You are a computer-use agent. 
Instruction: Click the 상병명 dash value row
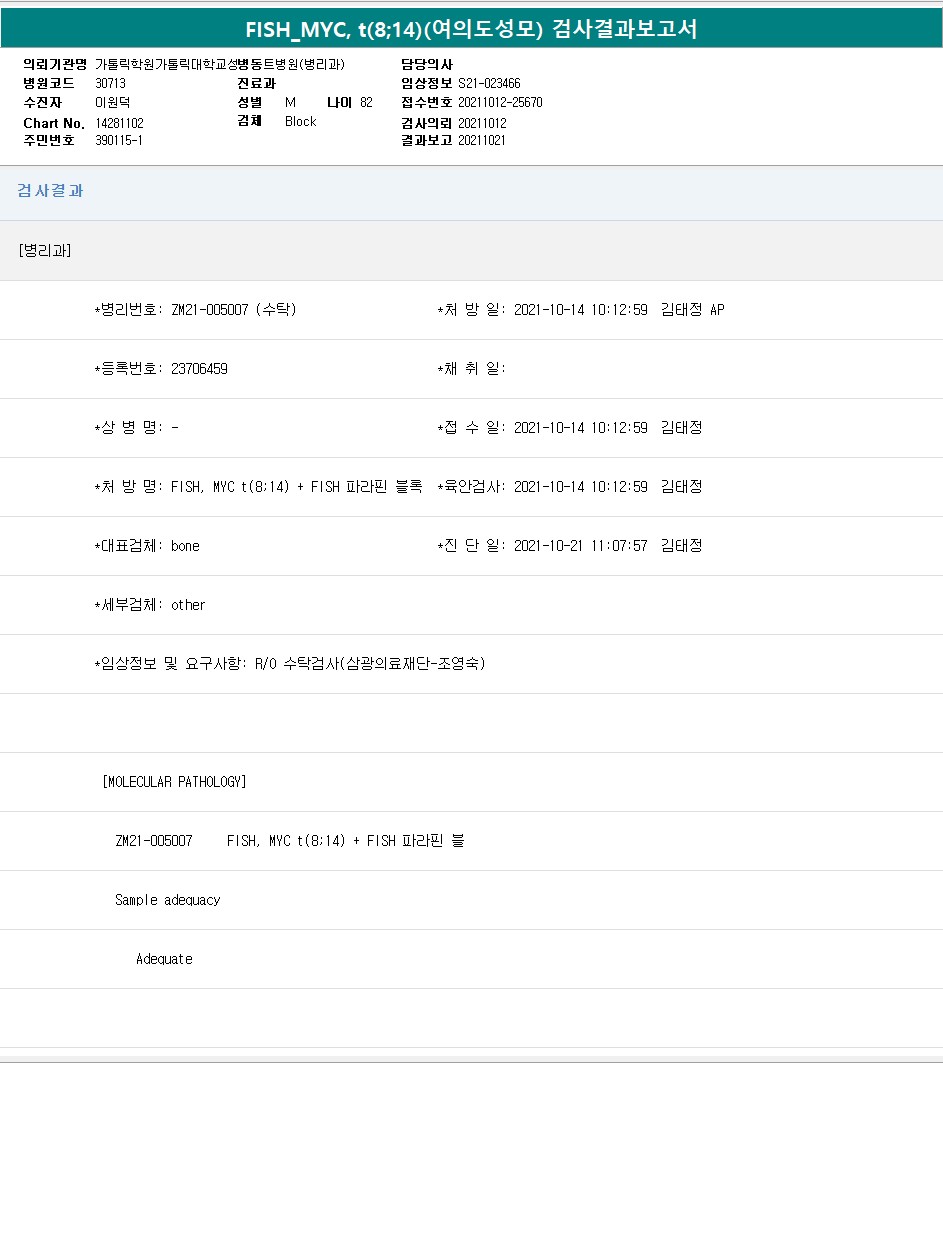click(136, 428)
